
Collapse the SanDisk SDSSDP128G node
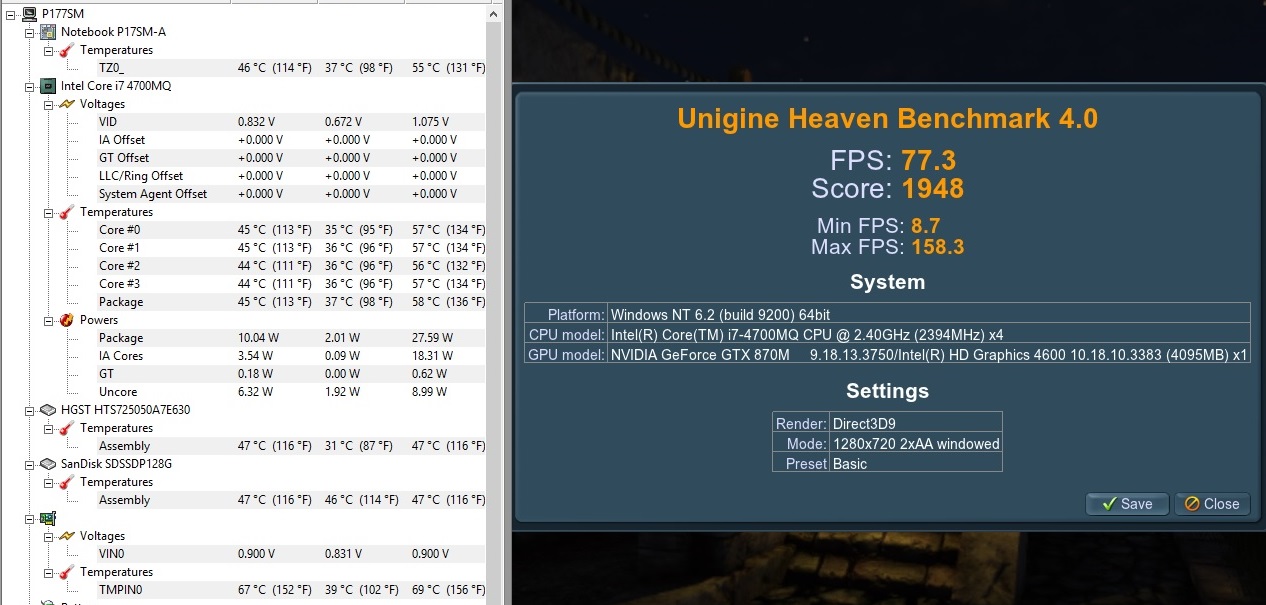[29, 464]
